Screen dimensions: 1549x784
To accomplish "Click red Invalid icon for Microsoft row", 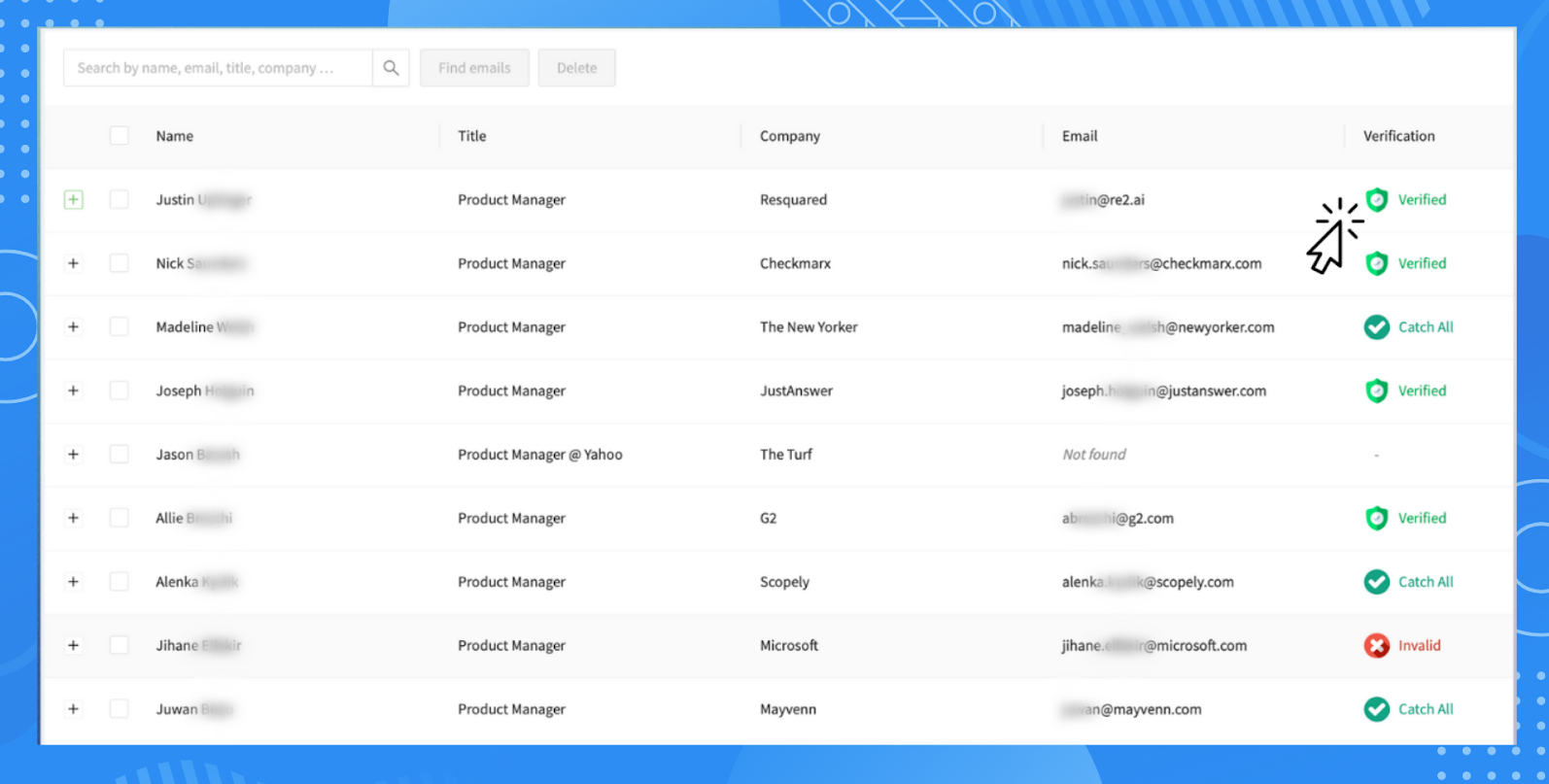I will pos(1376,645).
